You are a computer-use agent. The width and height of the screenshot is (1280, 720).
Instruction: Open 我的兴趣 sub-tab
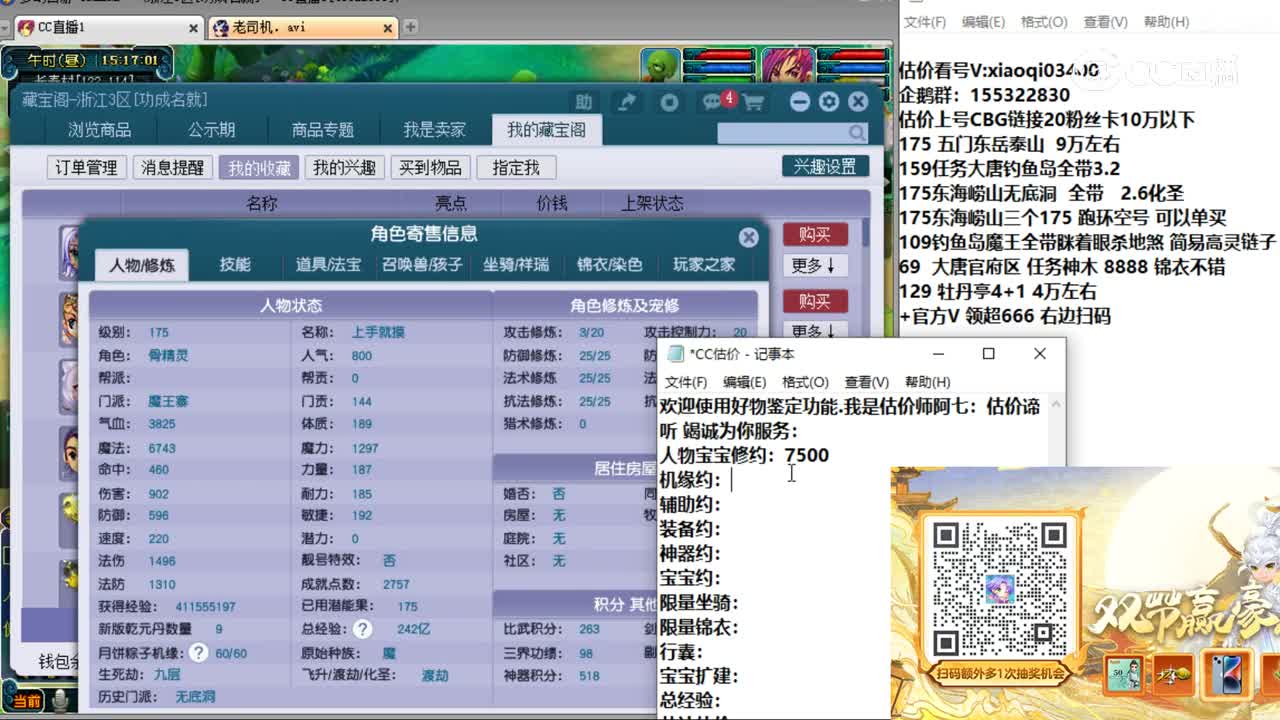[344, 167]
